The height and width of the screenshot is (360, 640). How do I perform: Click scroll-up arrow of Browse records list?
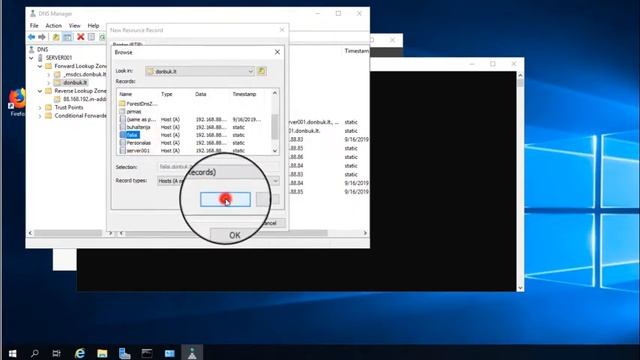click(x=275, y=93)
